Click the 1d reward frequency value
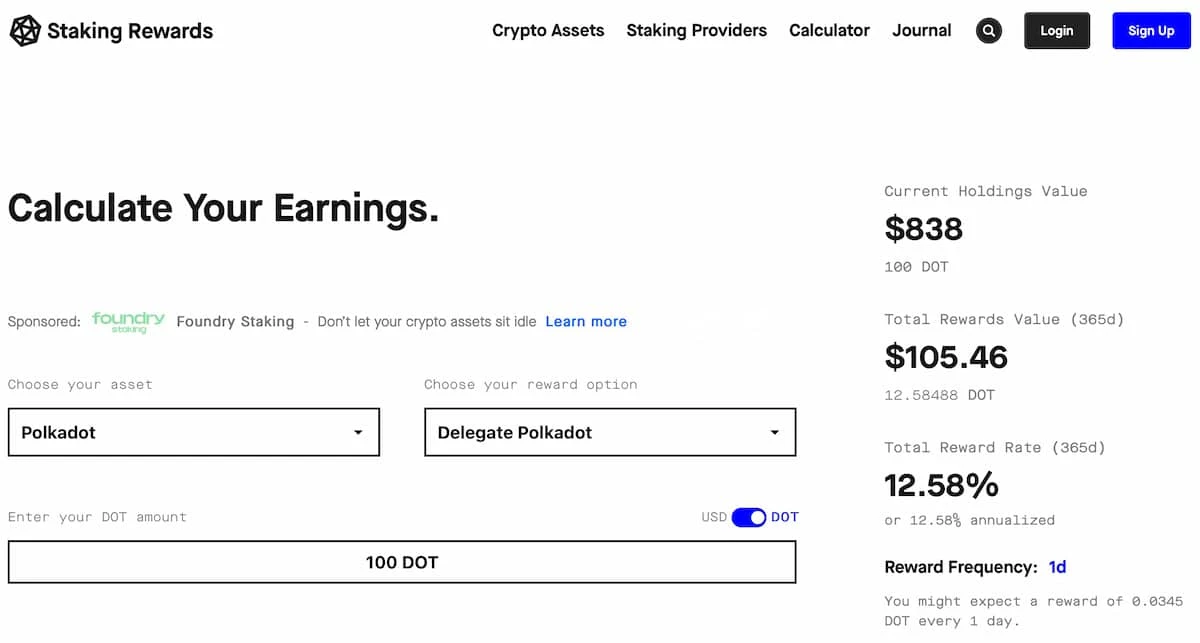Viewport: 1200px width, 643px height. tap(1058, 567)
